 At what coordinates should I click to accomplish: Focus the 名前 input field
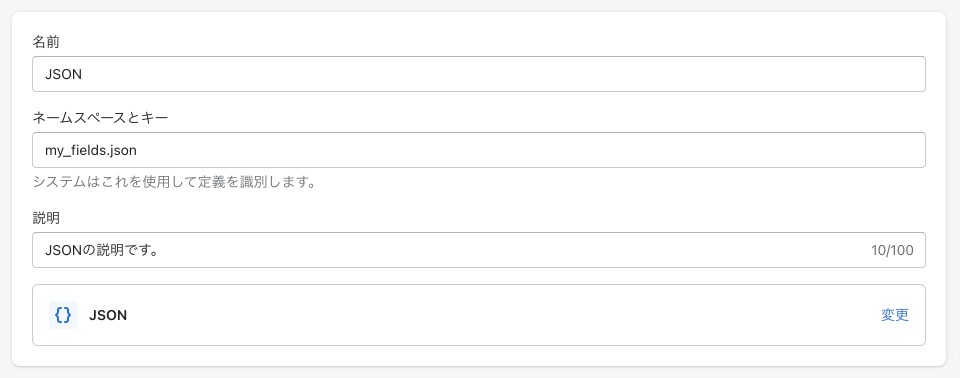479,74
